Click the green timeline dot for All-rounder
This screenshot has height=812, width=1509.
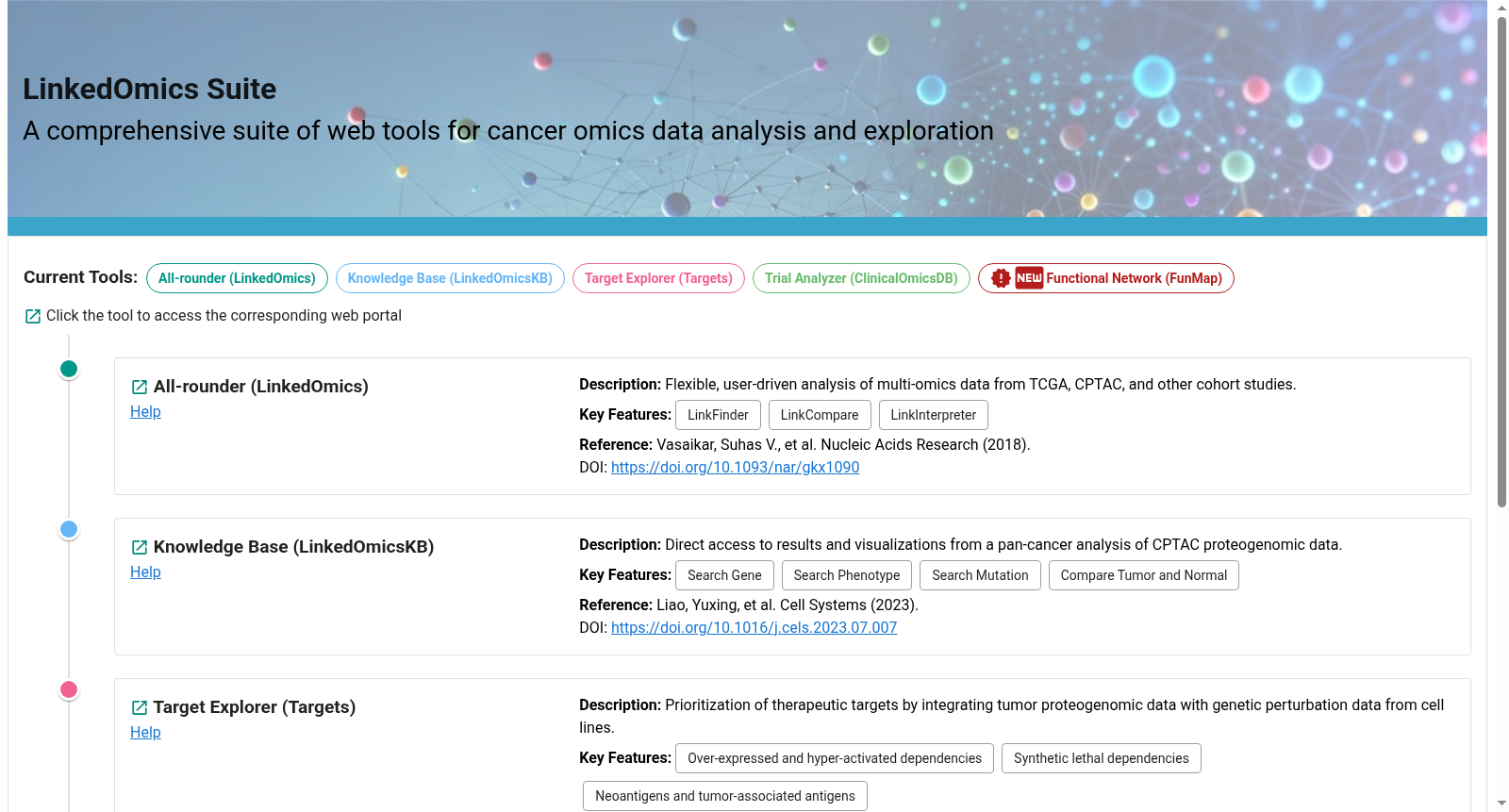point(69,369)
